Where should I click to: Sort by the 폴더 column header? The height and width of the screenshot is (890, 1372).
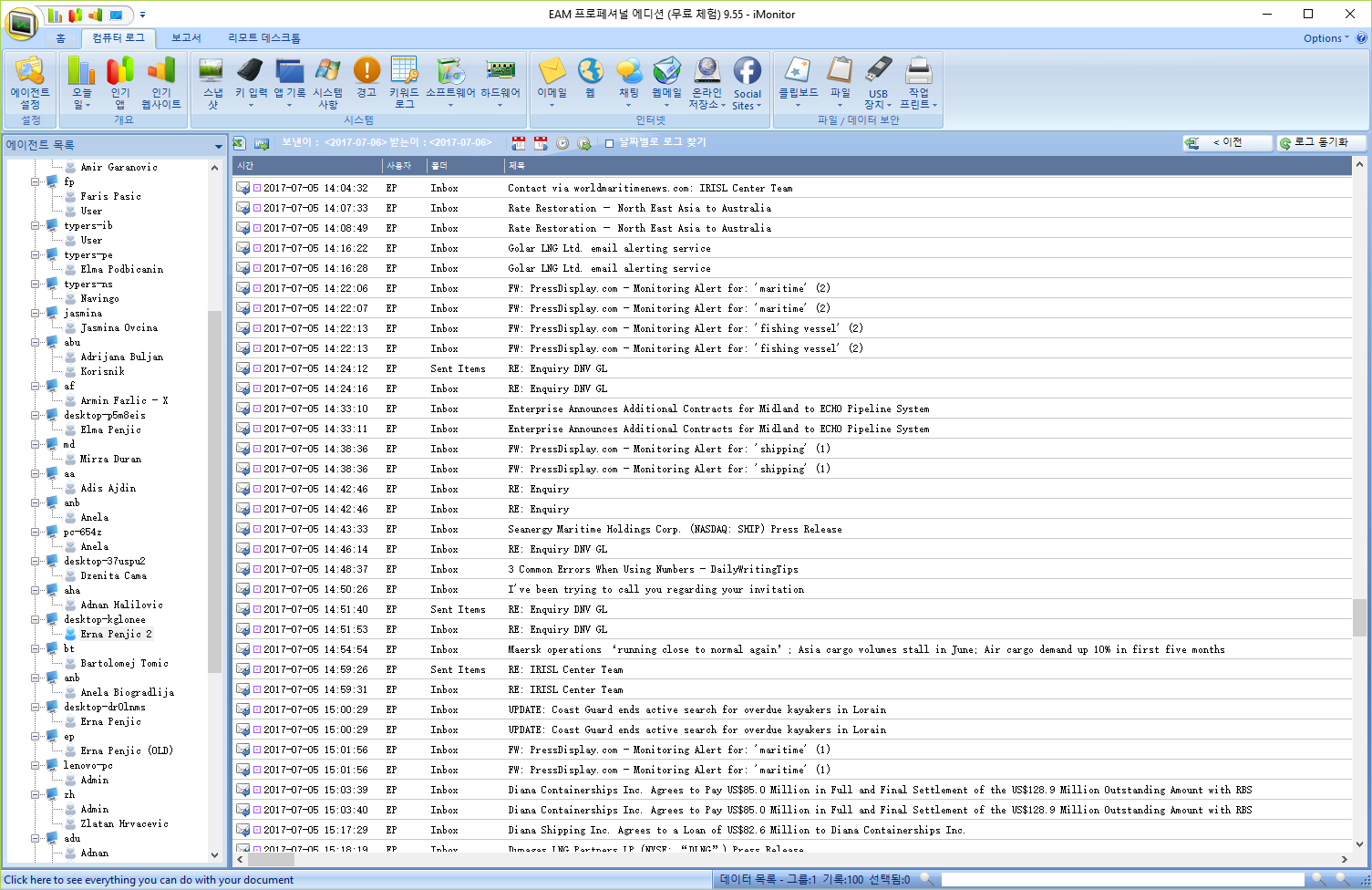(466, 166)
